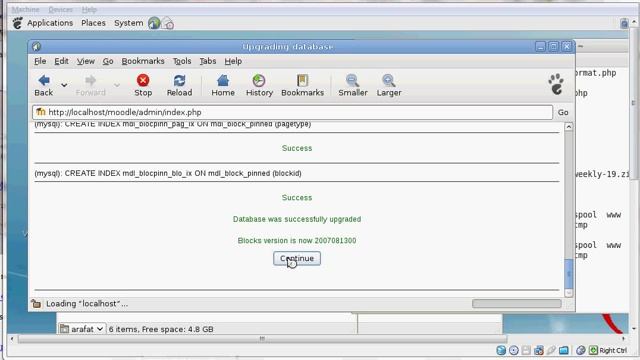This screenshot has height=360, width=640.
Task: Click 'Blocks version is now 2007081300' text
Action: (297, 240)
